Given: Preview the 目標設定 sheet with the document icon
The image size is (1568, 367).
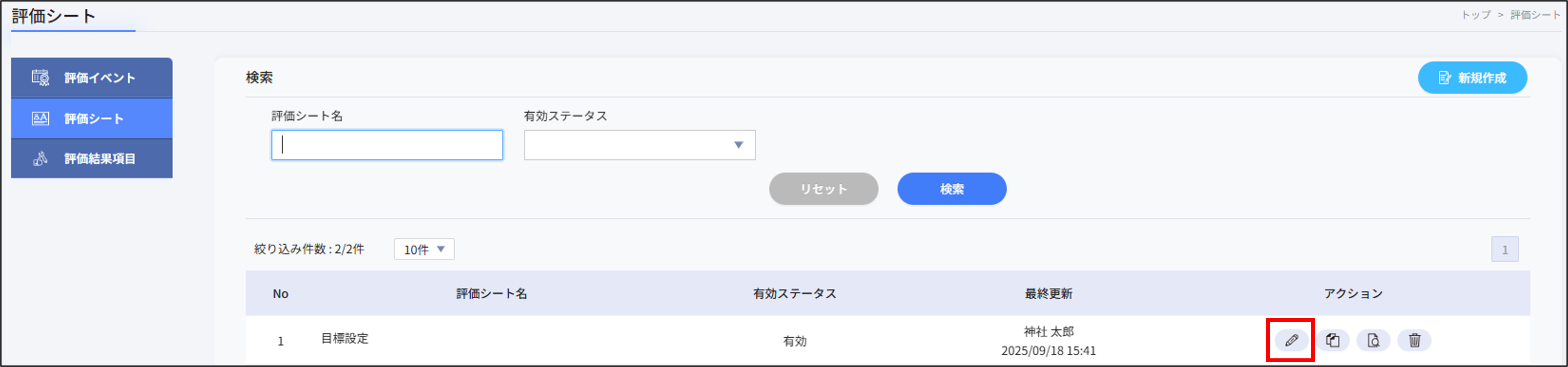Looking at the screenshot, I should pyautogui.click(x=1374, y=340).
